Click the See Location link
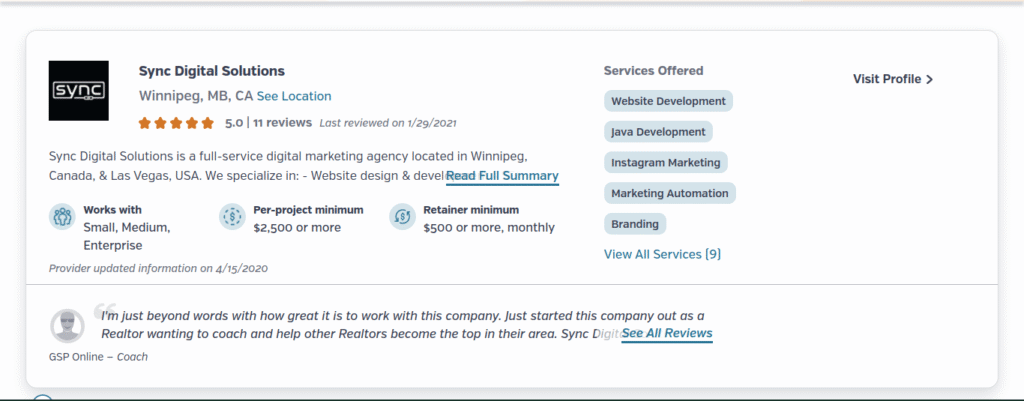The width and height of the screenshot is (1024, 401). point(294,96)
